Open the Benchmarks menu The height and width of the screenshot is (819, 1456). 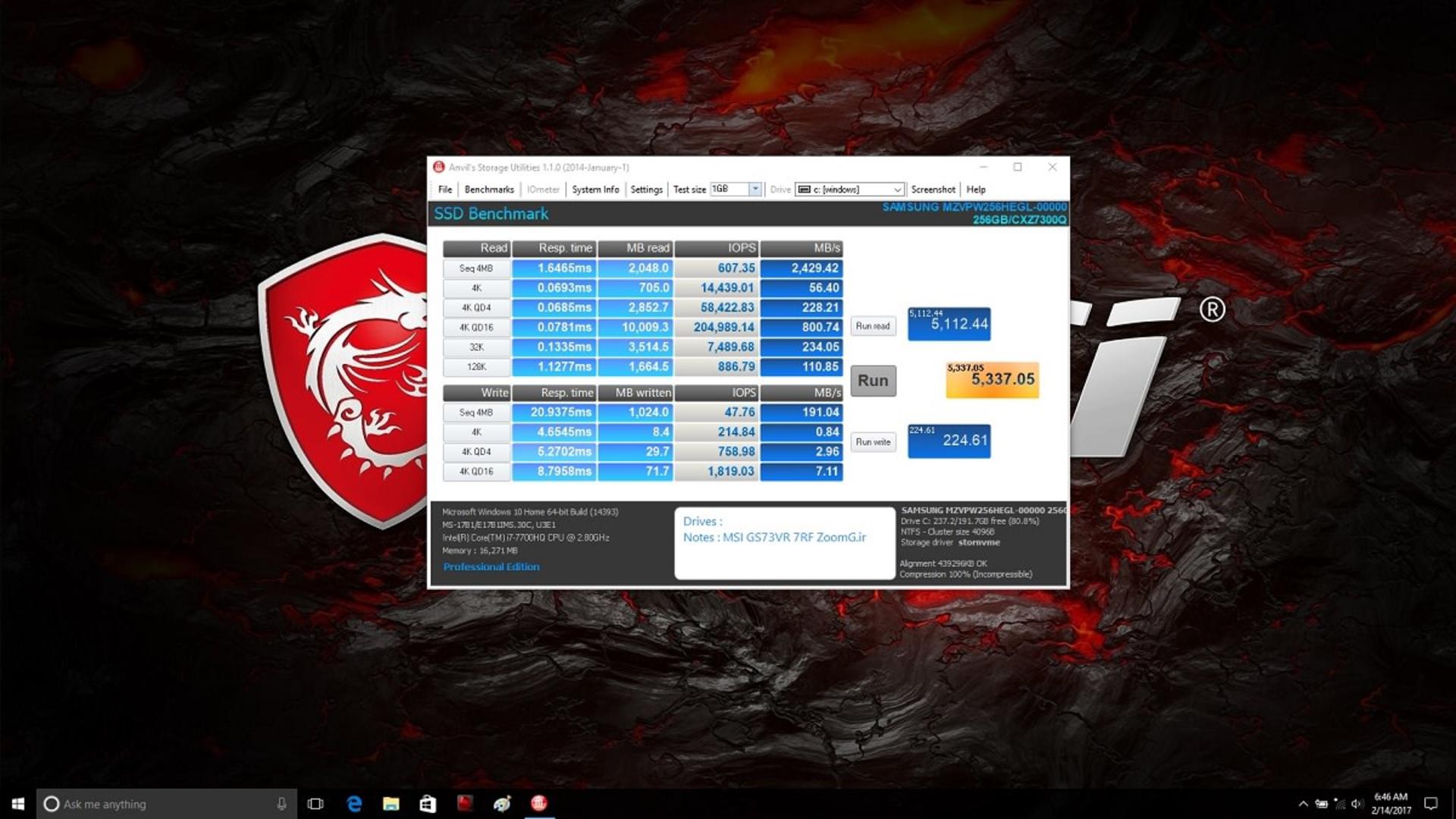(489, 190)
